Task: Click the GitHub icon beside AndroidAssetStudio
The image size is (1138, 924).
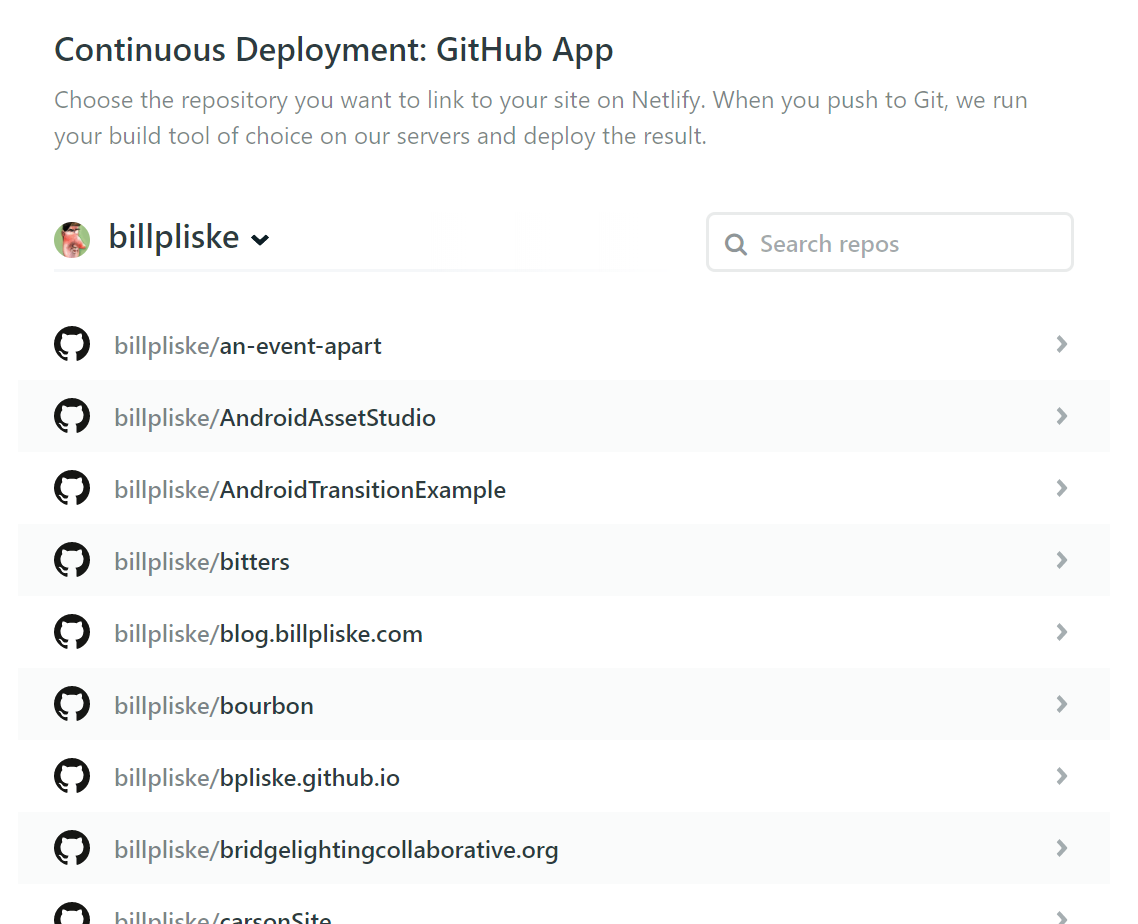Action: [x=72, y=416]
